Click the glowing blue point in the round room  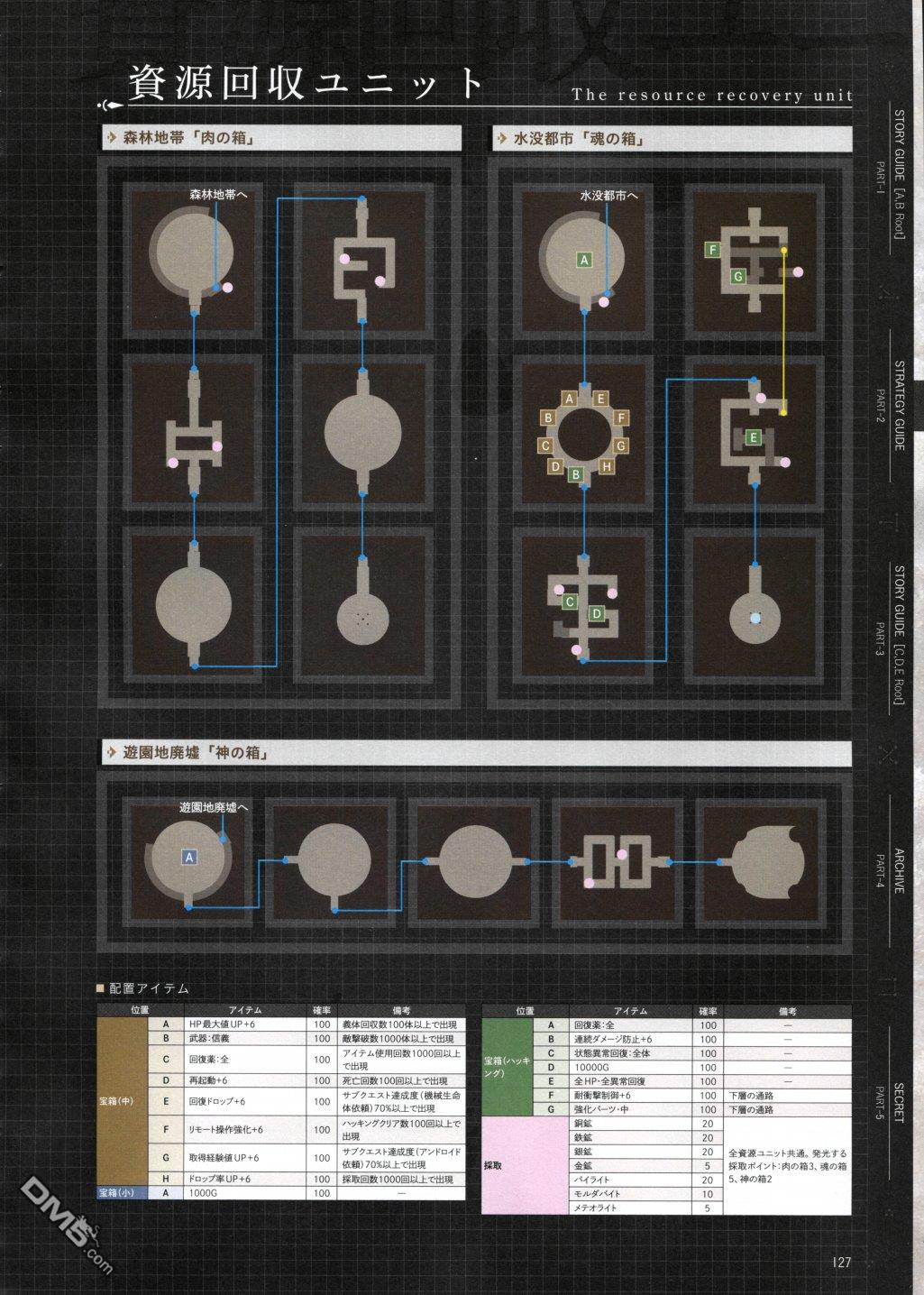[755, 618]
